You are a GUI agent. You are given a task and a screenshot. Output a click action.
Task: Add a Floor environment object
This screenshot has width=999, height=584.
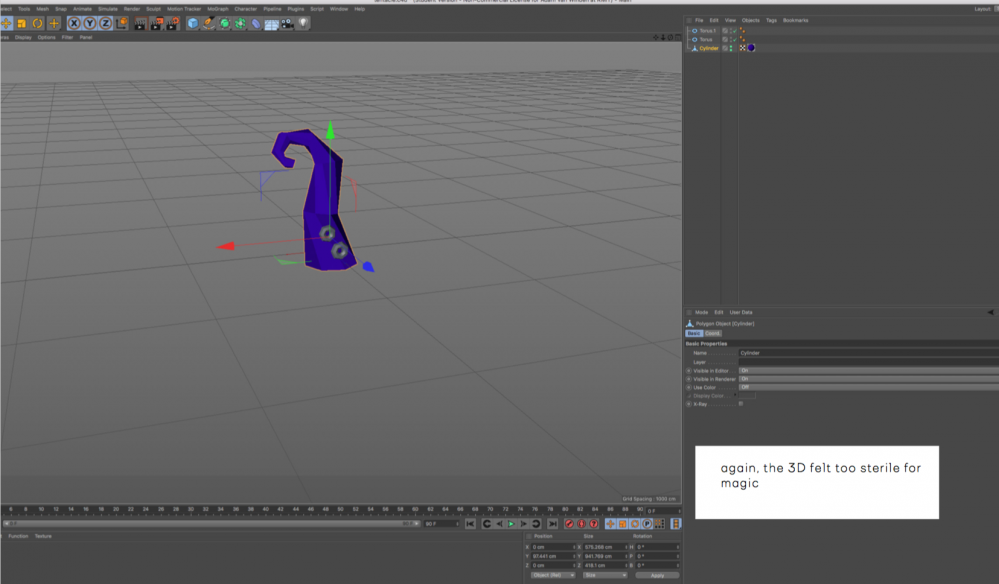click(x=271, y=24)
